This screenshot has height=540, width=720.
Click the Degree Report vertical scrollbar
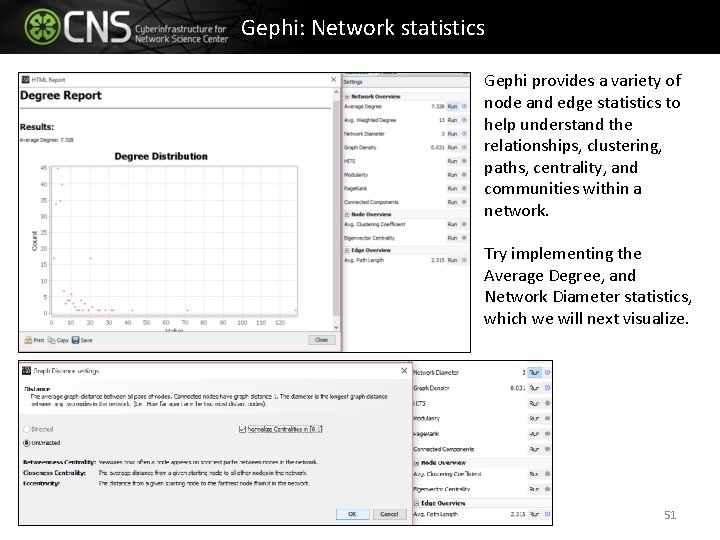[x=336, y=207]
